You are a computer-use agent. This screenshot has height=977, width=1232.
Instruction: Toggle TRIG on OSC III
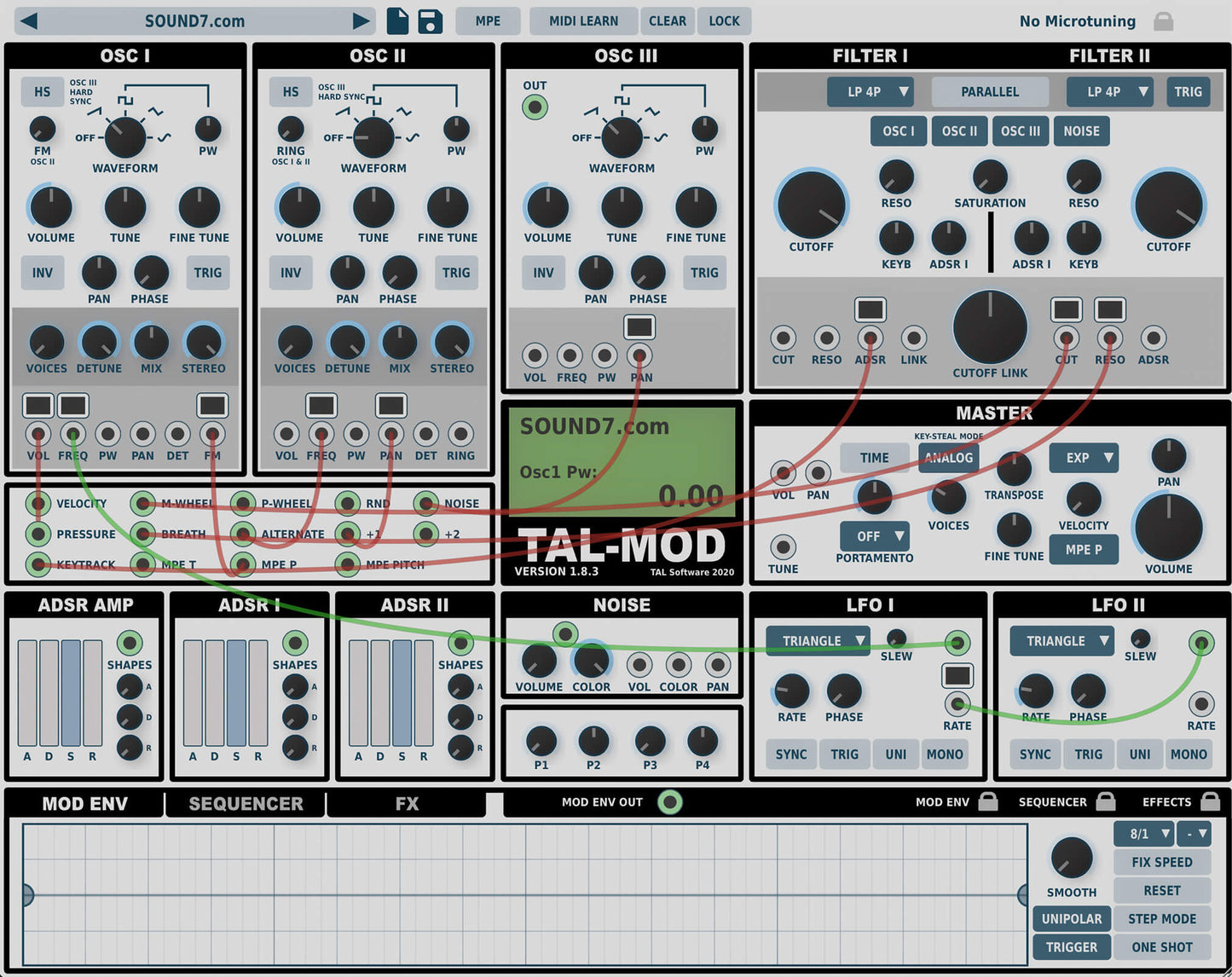click(704, 273)
